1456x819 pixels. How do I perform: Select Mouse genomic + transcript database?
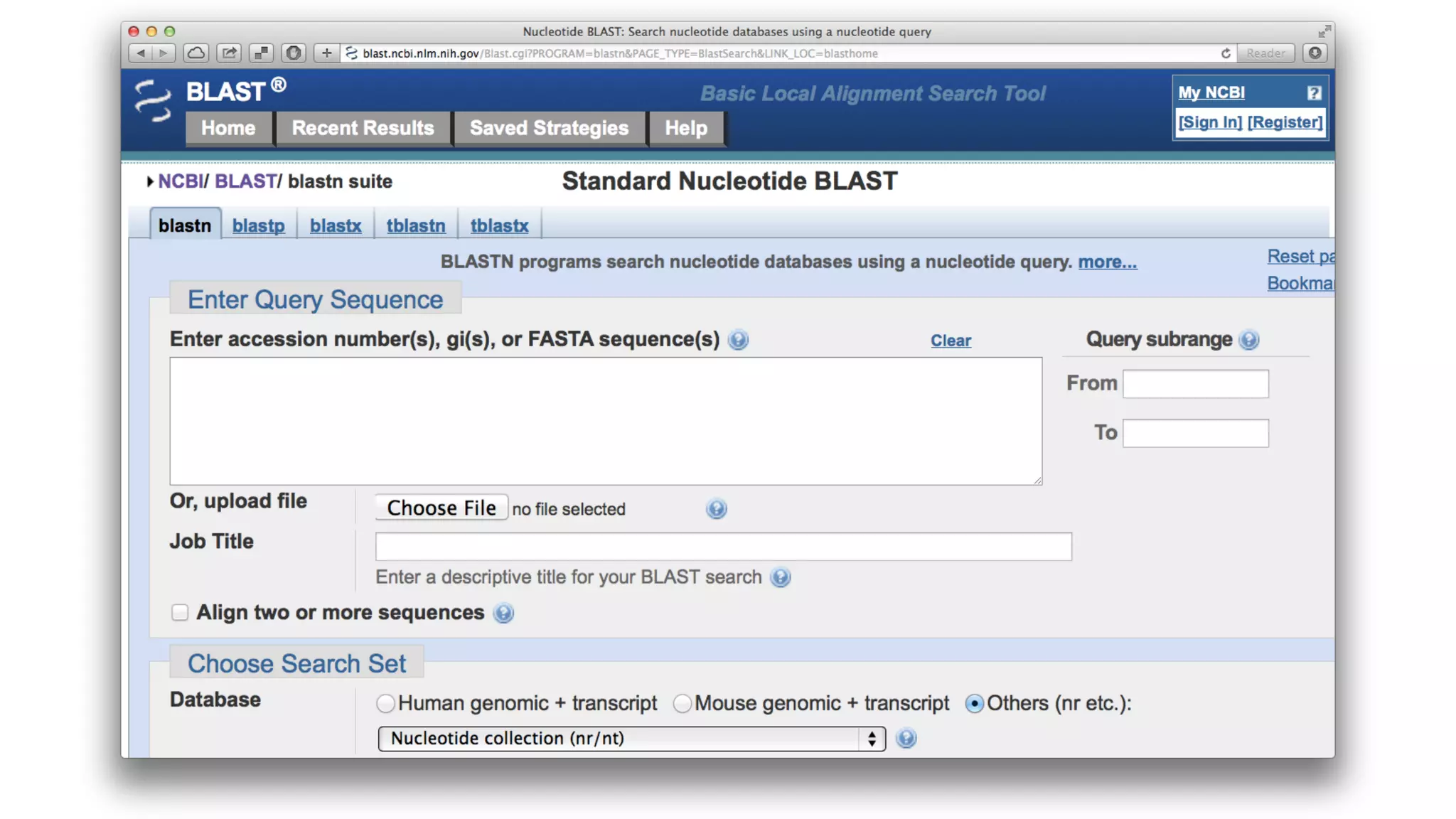[682, 703]
